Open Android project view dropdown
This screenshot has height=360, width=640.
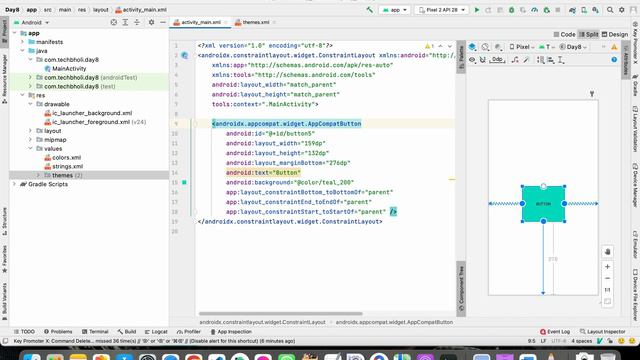pyautogui.click(x=31, y=22)
